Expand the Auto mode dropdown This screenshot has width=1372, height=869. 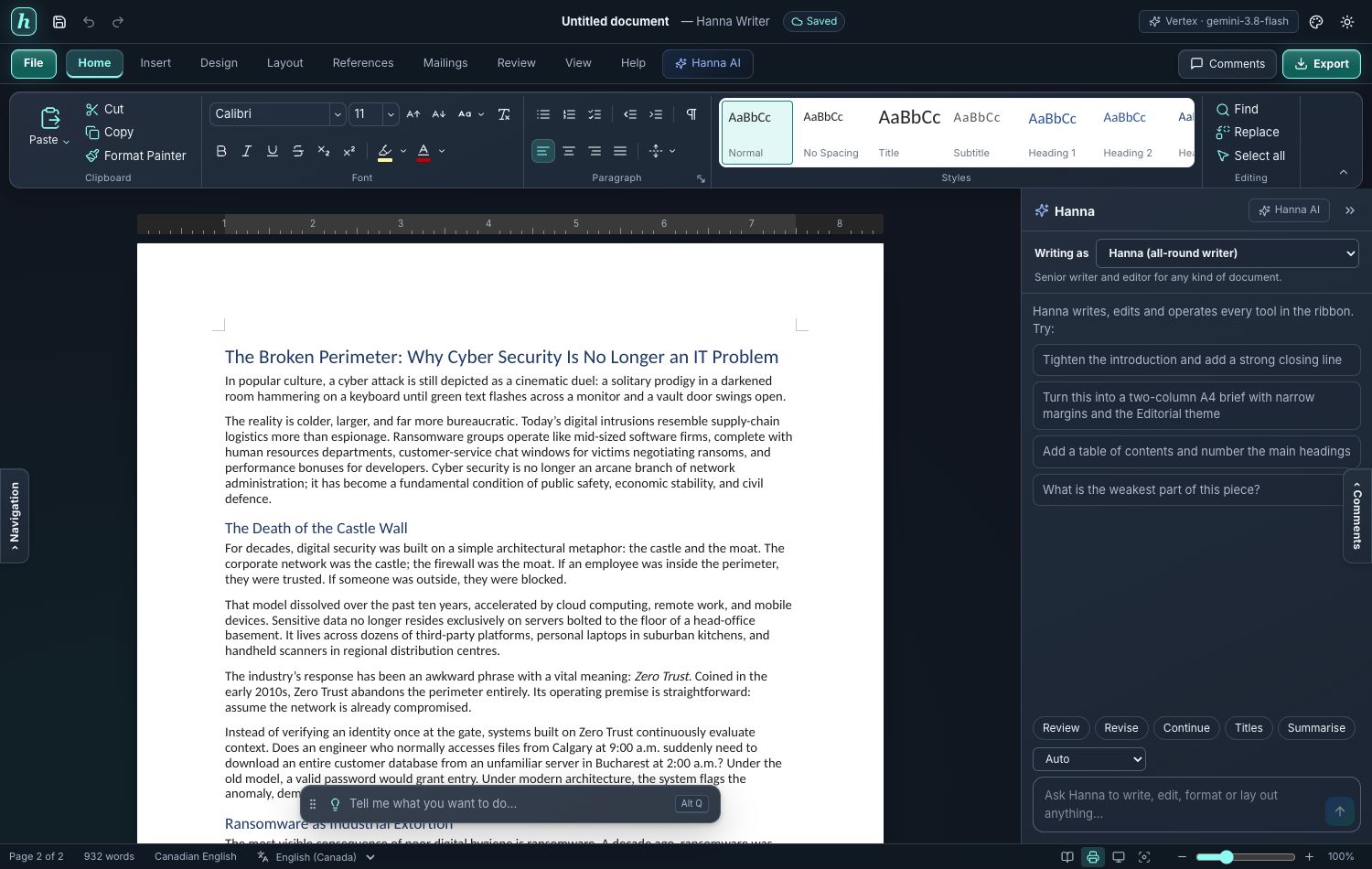[1088, 759]
